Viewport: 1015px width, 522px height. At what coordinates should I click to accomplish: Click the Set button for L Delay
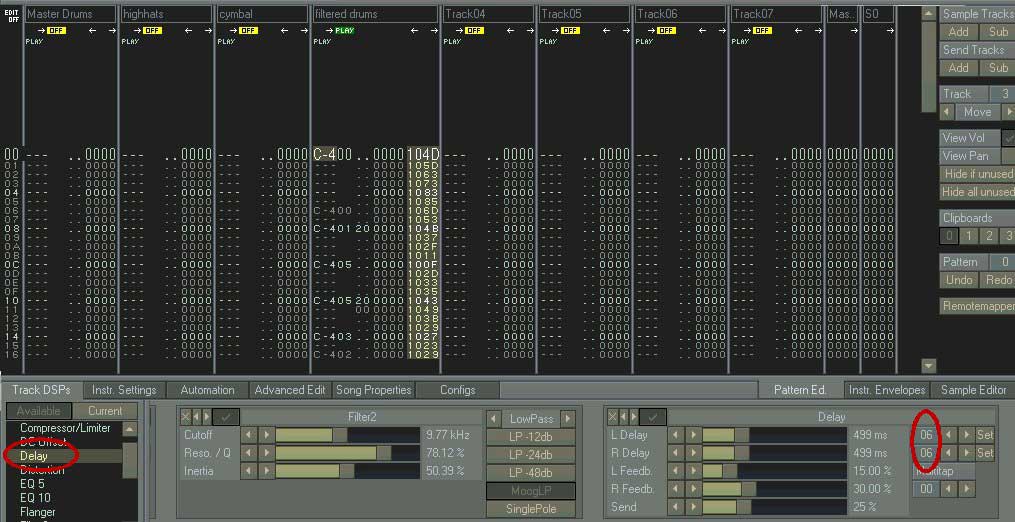[x=984, y=435]
